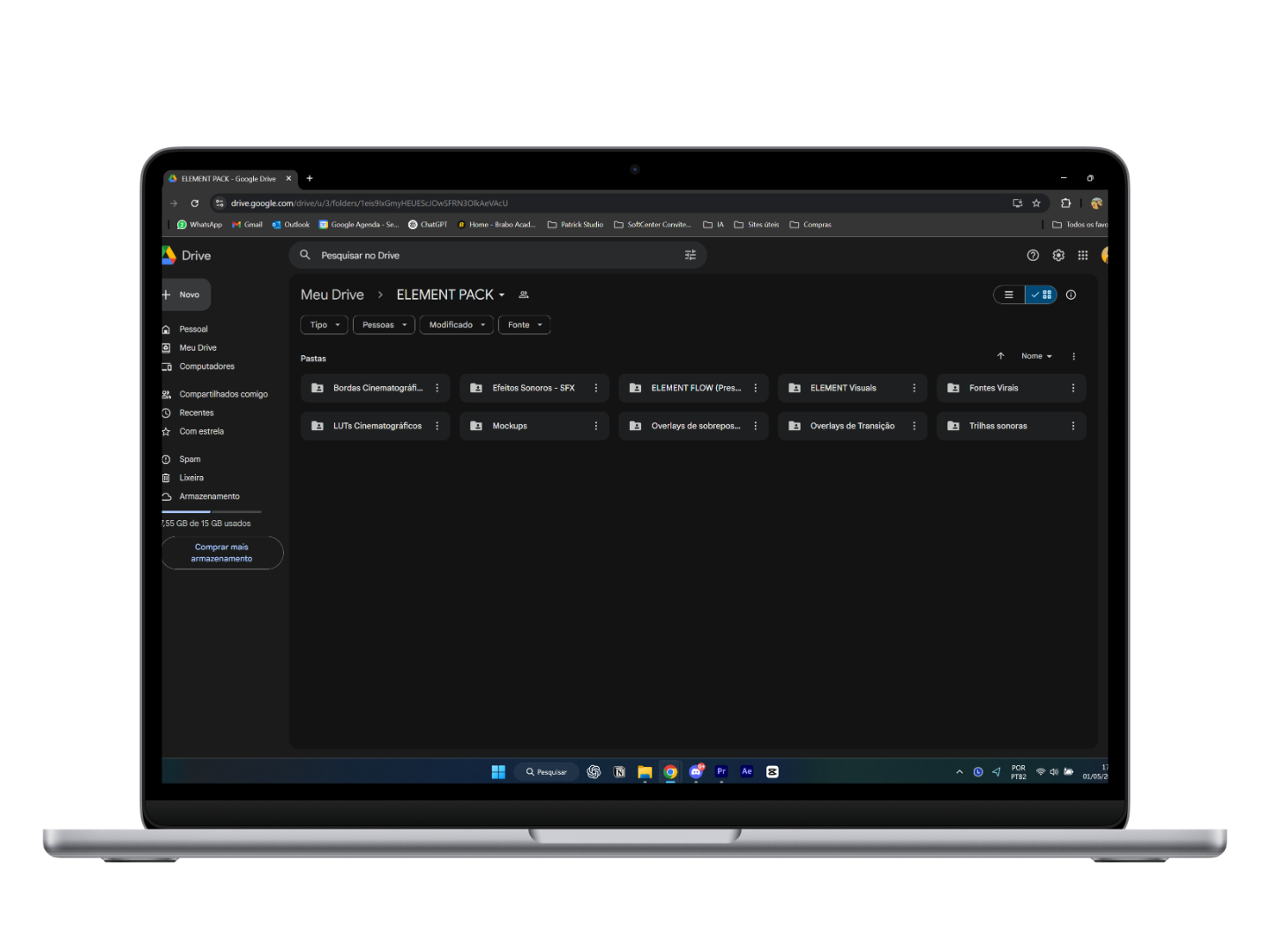This screenshot has width=1270, height=952.
Task: Show folder details info icon
Action: (1071, 295)
